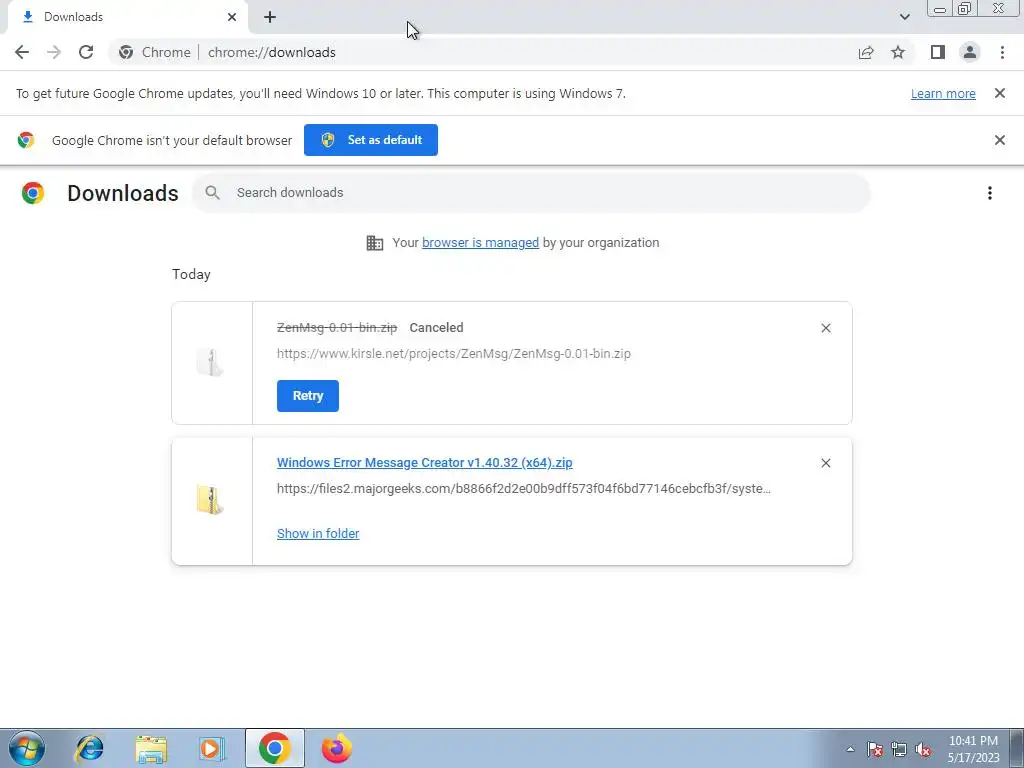Open Chrome's three-dot main menu
This screenshot has height=768, width=1024.
point(1002,52)
